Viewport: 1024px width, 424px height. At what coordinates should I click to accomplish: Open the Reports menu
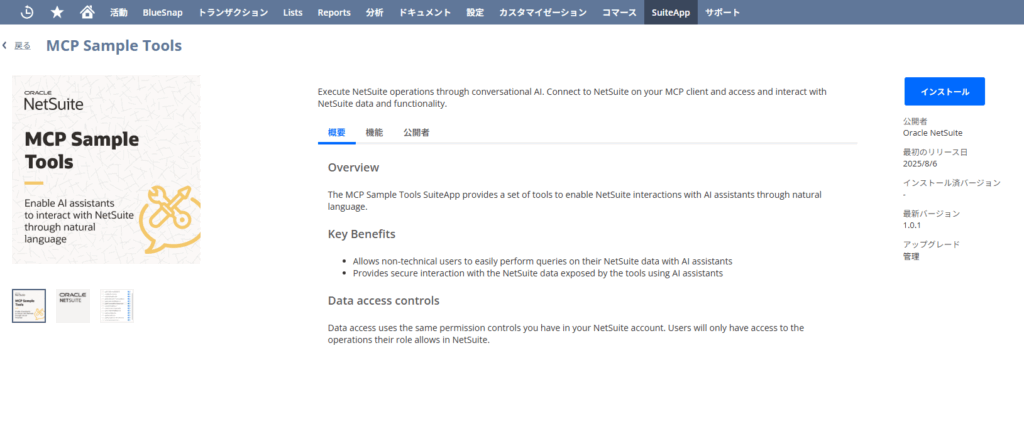[334, 12]
